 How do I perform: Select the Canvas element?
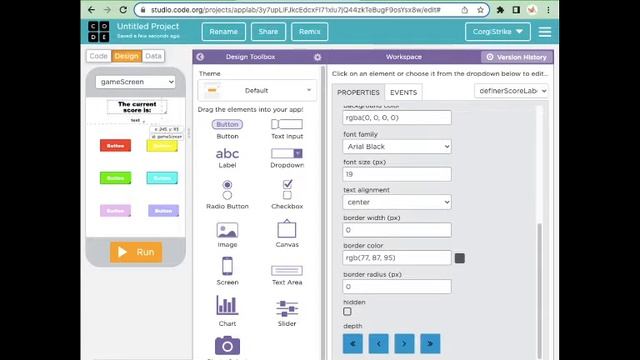(287, 234)
